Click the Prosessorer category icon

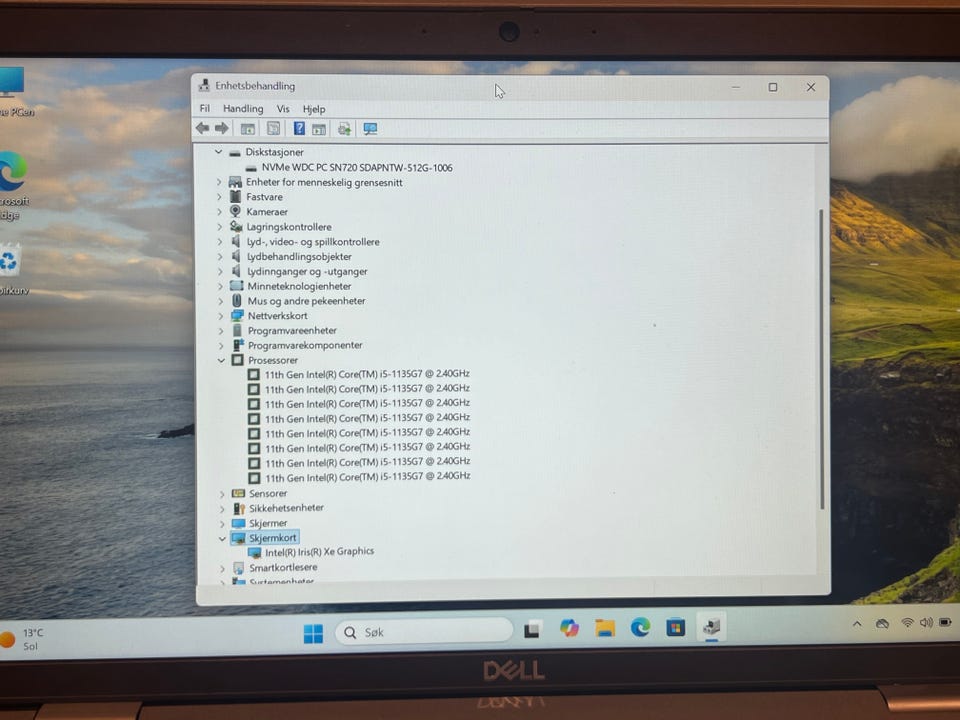coord(238,360)
